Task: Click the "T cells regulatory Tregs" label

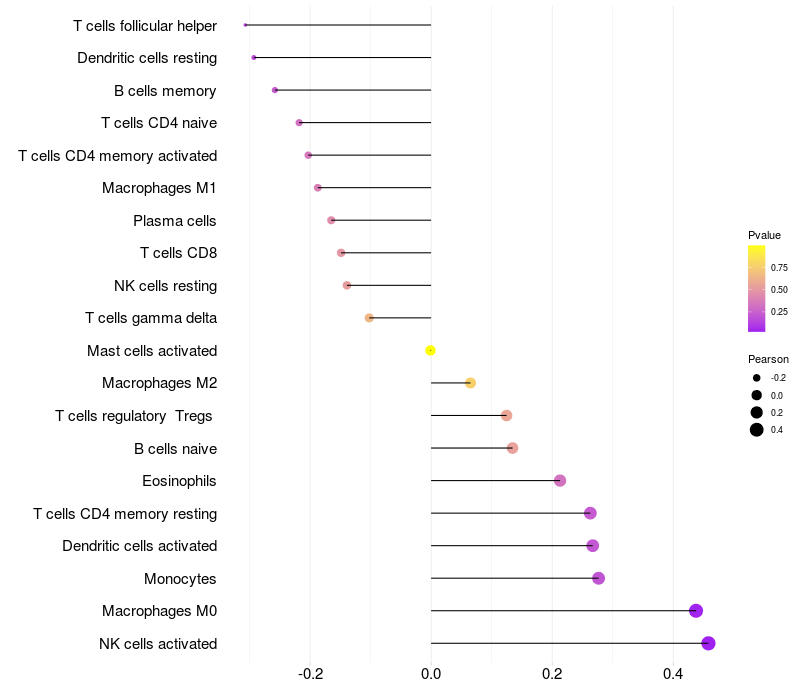Action: (134, 416)
